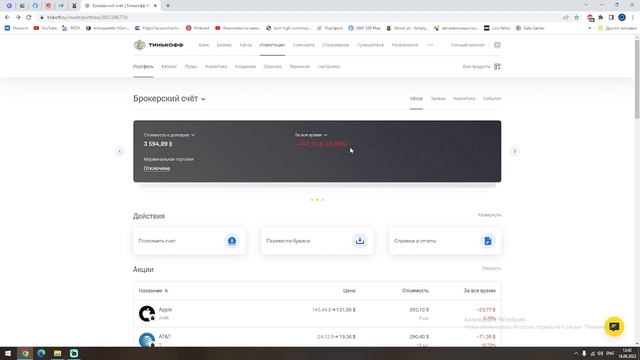Open File Explorer from taskbar
Viewport: 640px width, 360px height.
[58, 353]
